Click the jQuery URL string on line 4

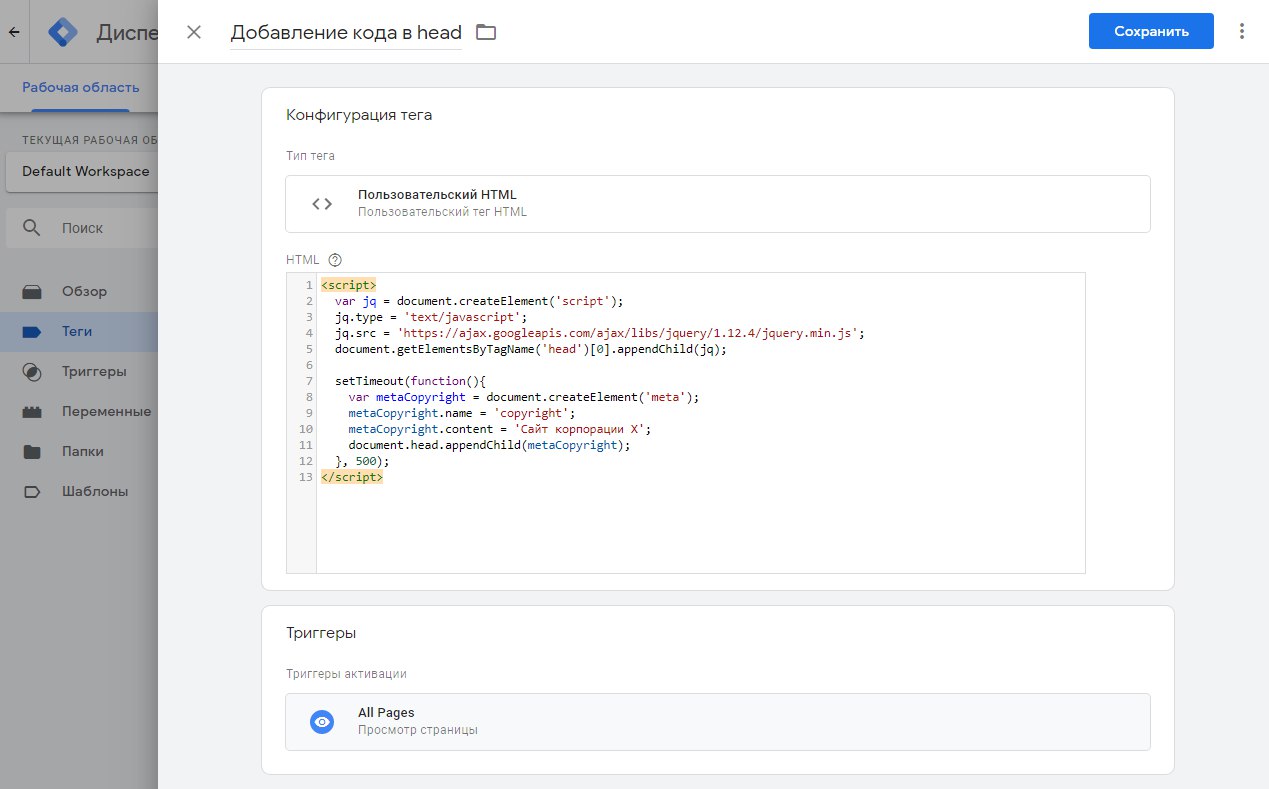630,333
